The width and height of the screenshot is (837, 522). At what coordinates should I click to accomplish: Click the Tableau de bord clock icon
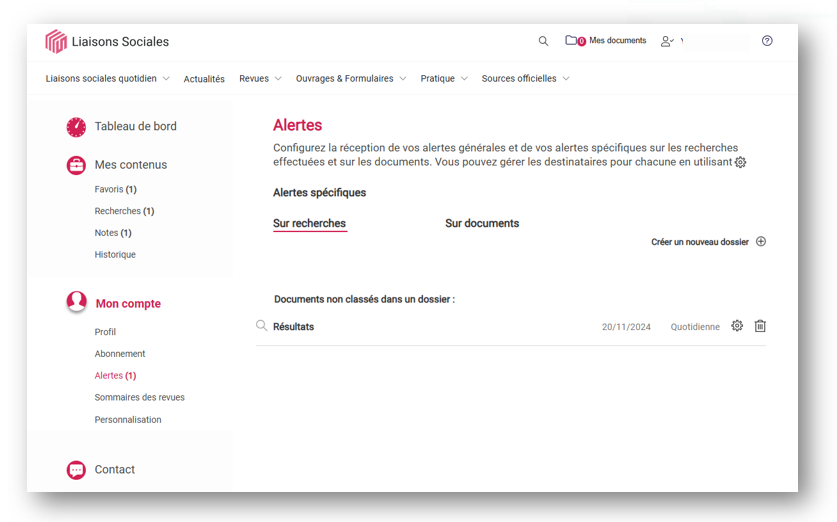tap(76, 127)
